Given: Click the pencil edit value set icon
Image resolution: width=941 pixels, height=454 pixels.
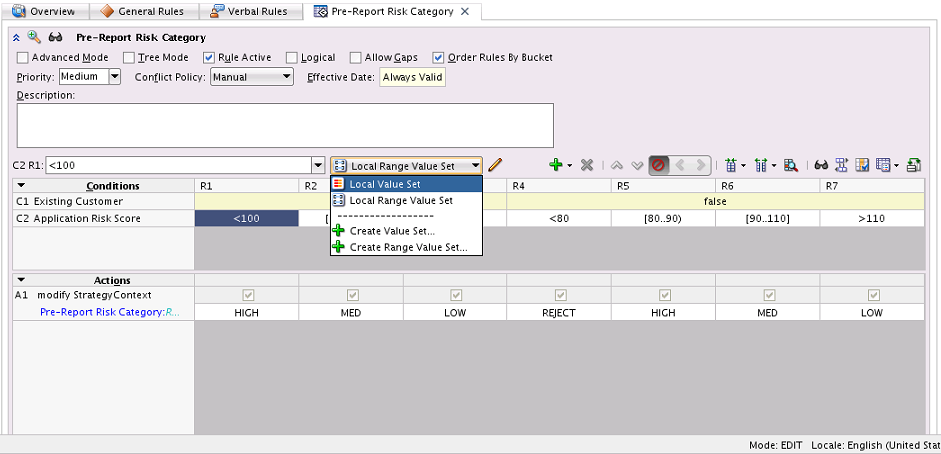Looking at the screenshot, I should coord(495,165).
